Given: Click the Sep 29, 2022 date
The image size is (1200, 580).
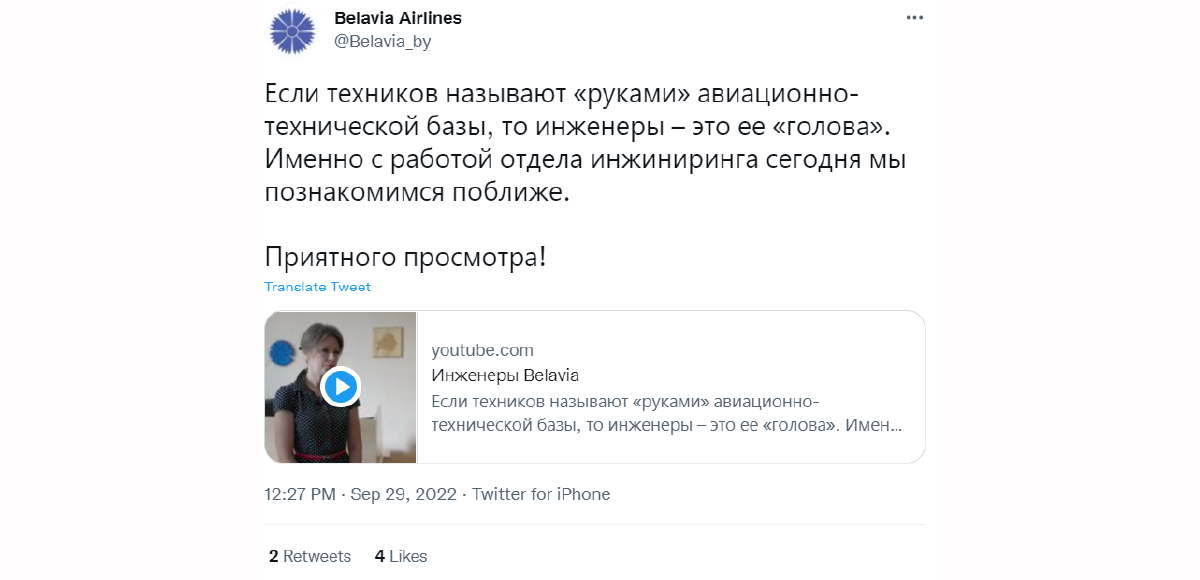Looking at the screenshot, I should pos(404,494).
